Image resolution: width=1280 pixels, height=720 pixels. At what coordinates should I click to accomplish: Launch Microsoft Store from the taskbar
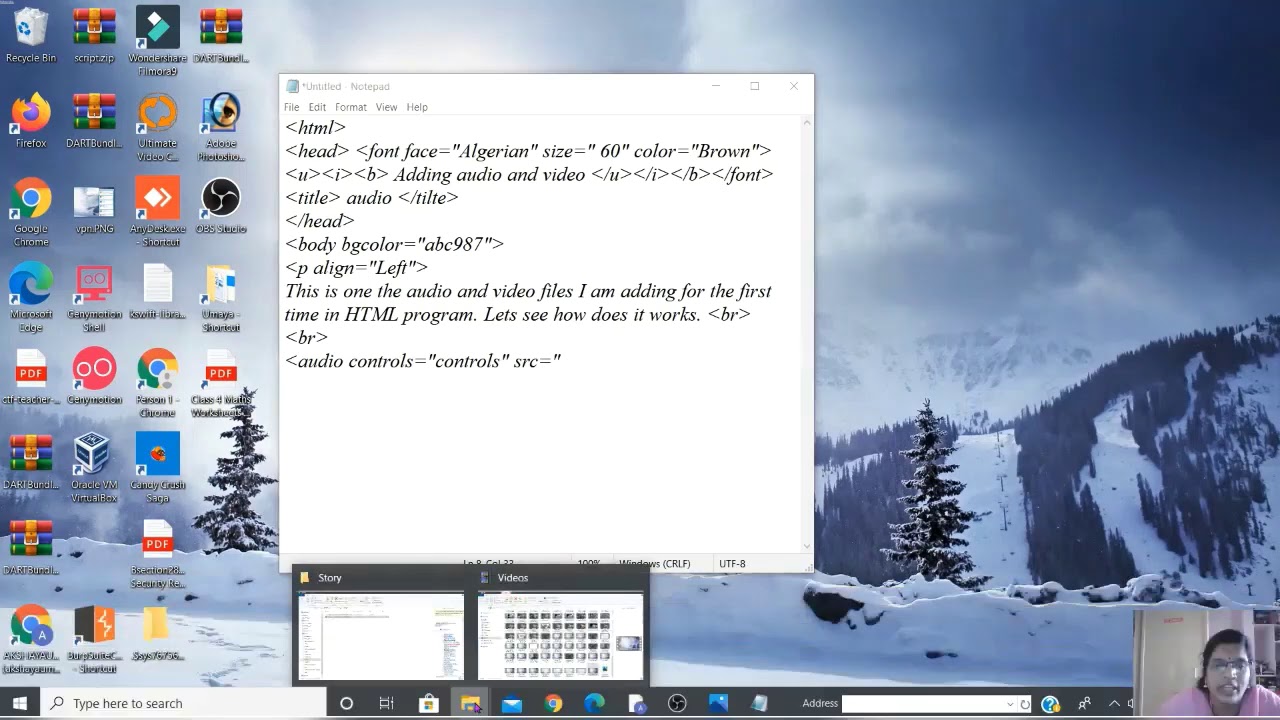(428, 703)
